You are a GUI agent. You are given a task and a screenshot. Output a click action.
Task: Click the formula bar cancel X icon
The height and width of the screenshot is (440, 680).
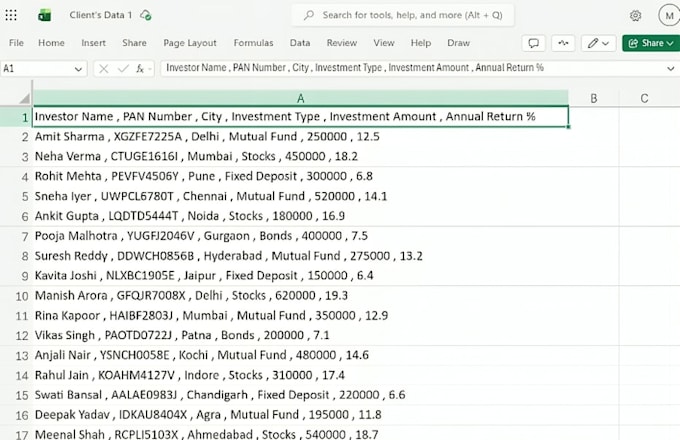point(103,68)
